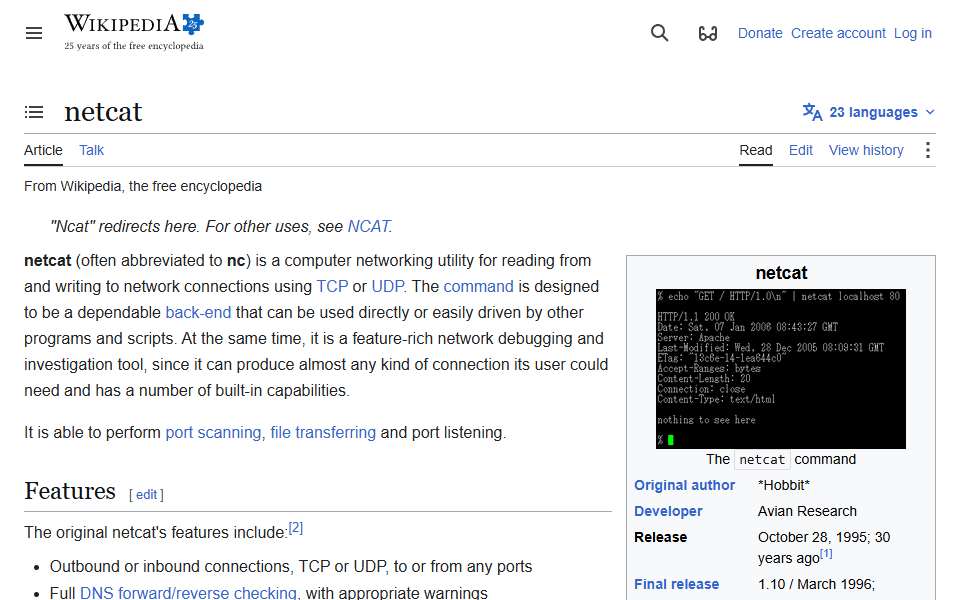
Task: Click the Wikipedia logo
Action: pyautogui.click(x=134, y=32)
